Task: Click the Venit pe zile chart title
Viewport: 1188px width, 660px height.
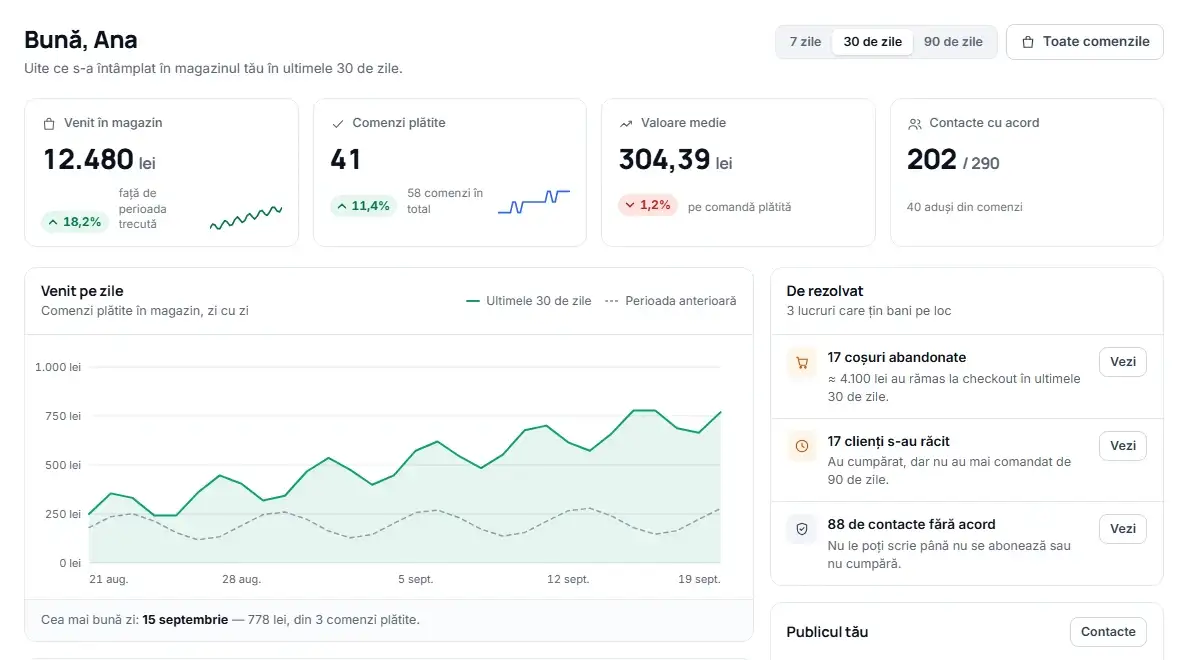Action: coord(82,291)
